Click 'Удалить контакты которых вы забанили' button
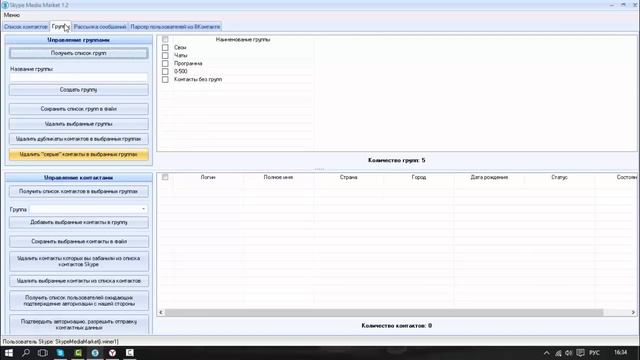This screenshot has height=360, width=640. (79, 261)
